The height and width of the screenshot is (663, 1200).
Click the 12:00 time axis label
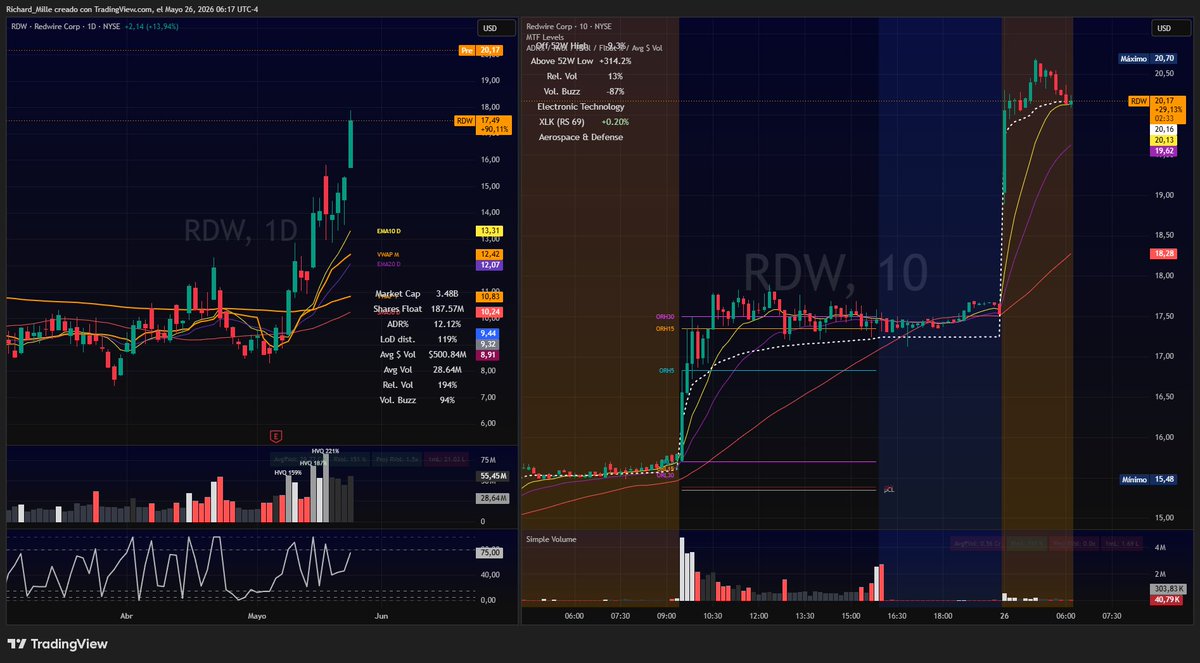pyautogui.click(x=758, y=617)
